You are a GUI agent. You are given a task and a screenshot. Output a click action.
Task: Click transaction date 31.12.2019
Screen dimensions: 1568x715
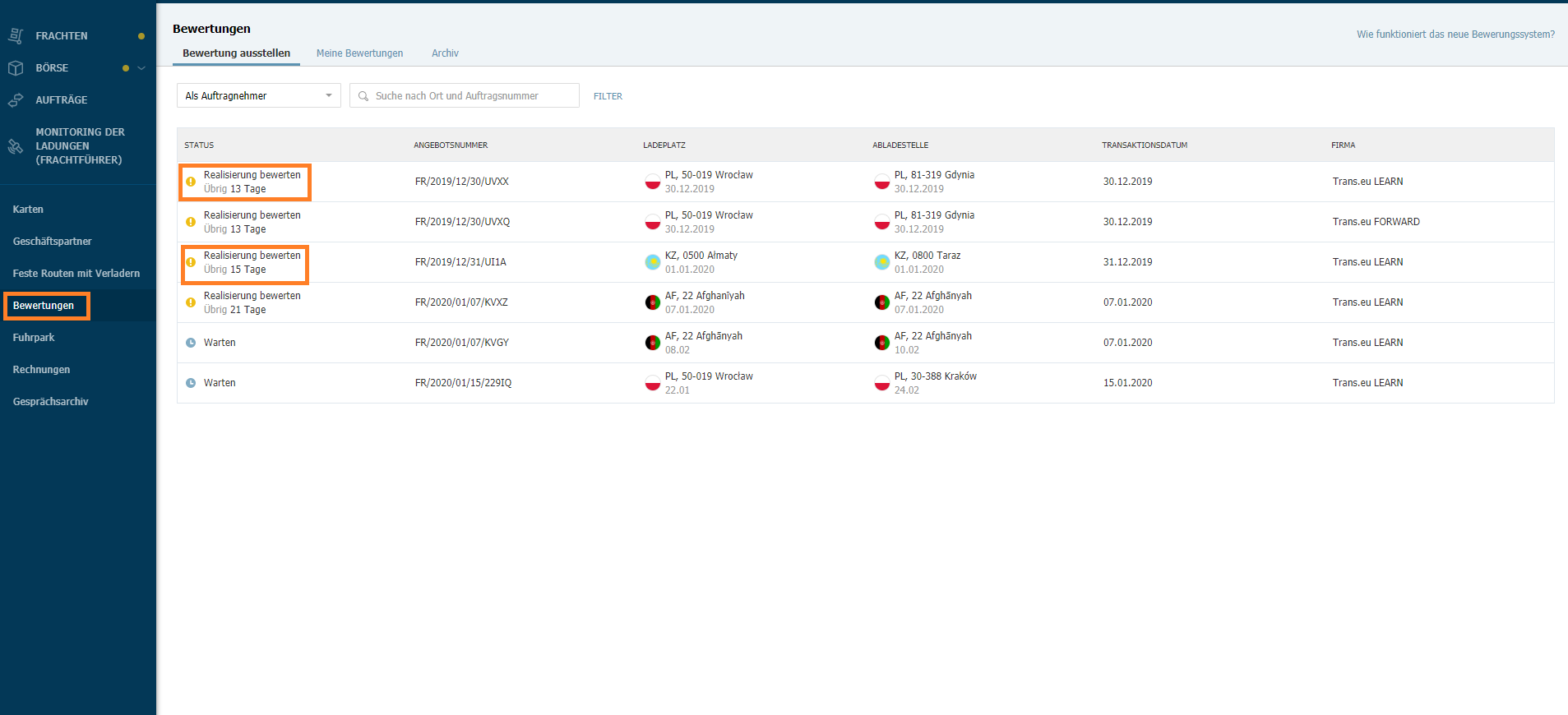[x=1127, y=262]
